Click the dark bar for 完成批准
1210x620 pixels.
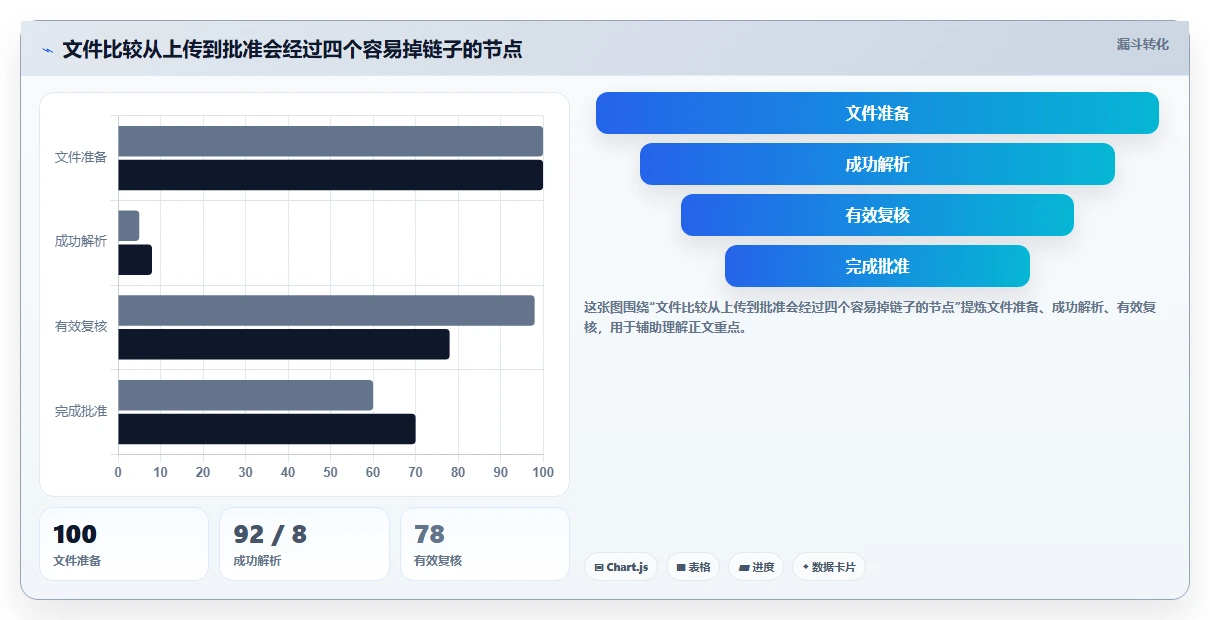pyautogui.click(x=267, y=429)
